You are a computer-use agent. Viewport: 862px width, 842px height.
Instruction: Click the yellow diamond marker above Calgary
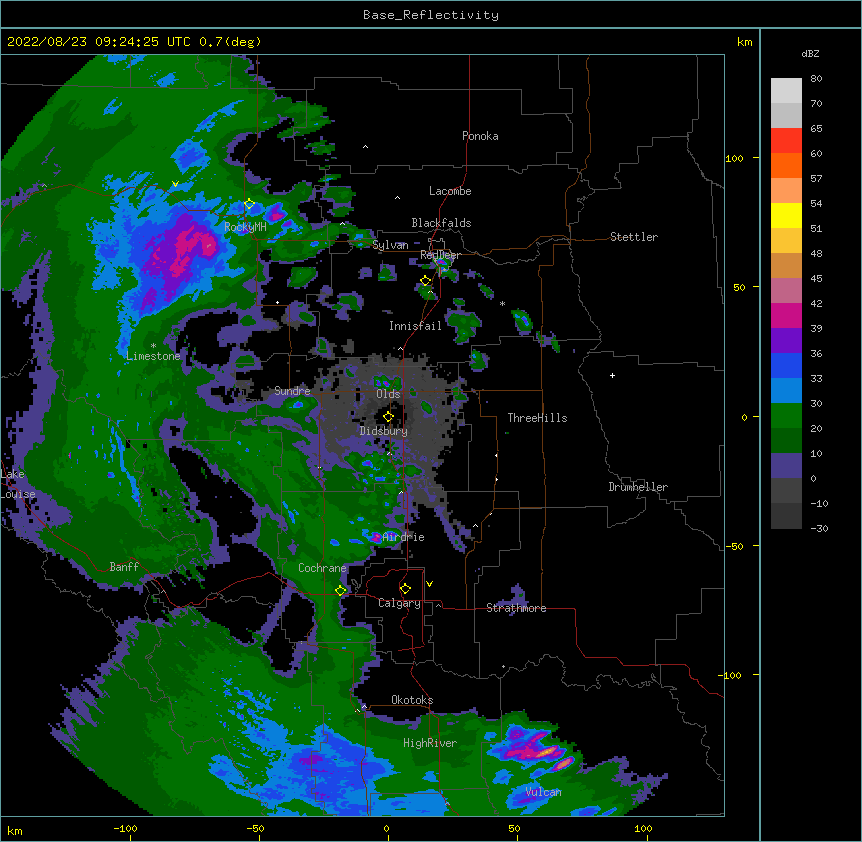(x=405, y=589)
